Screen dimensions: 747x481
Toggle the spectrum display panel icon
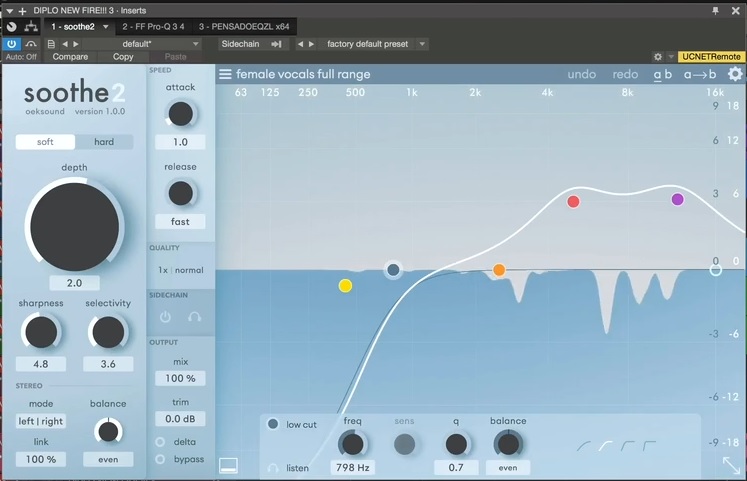coord(228,466)
